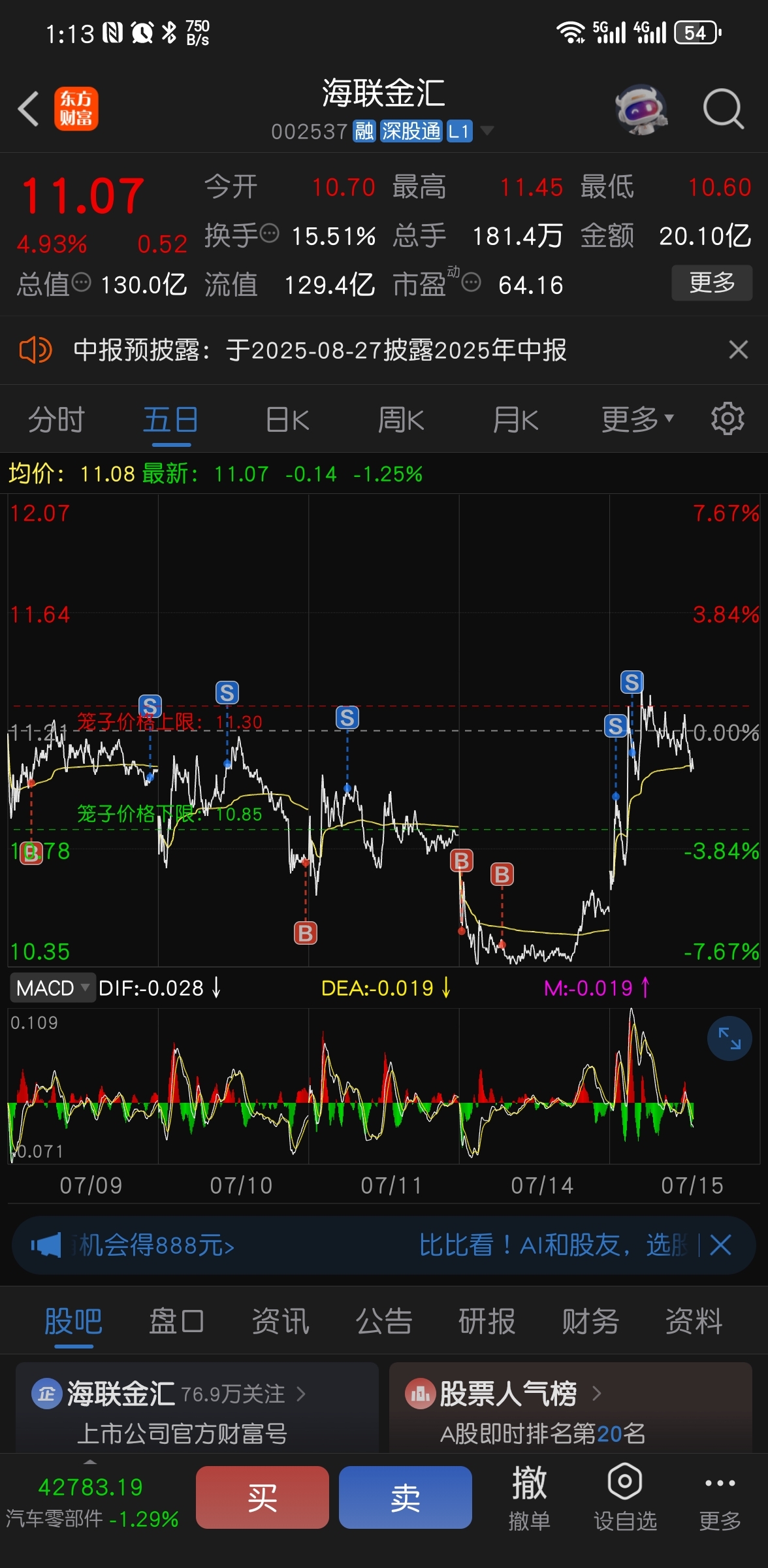The width and height of the screenshot is (768, 1568).
Task: Open chart settings gear icon
Action: 728,419
